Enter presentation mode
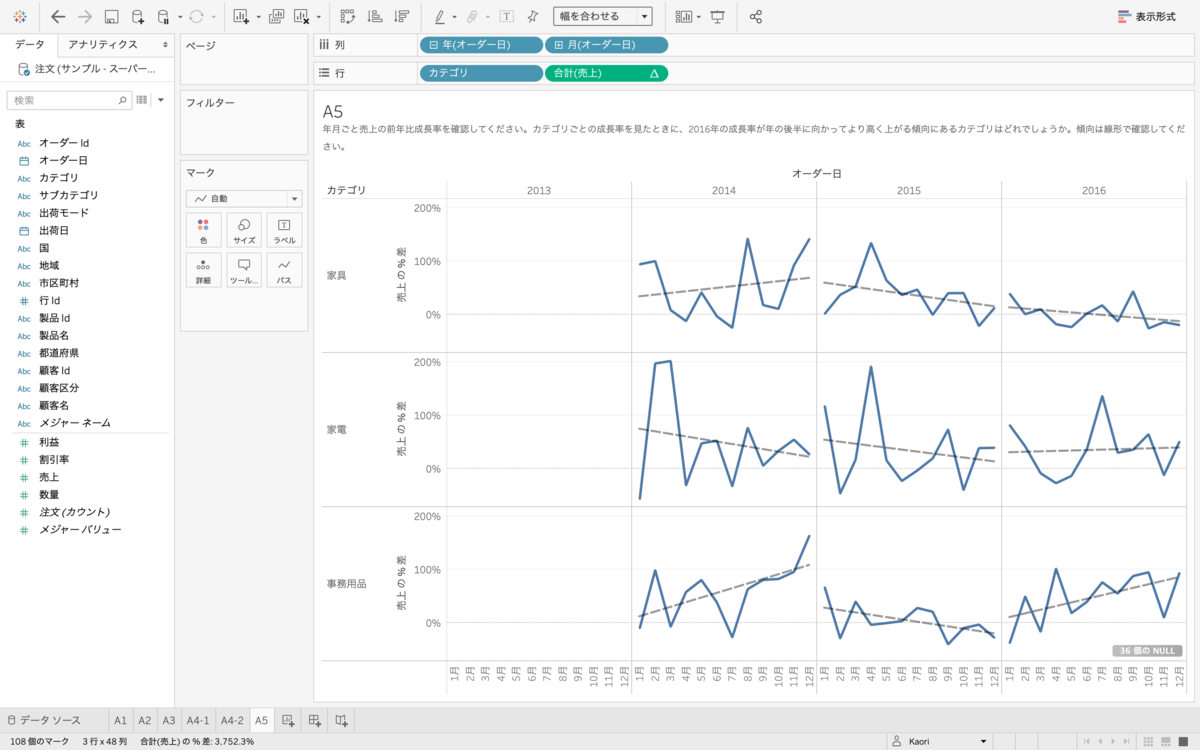This screenshot has height=750, width=1200. coord(717,16)
